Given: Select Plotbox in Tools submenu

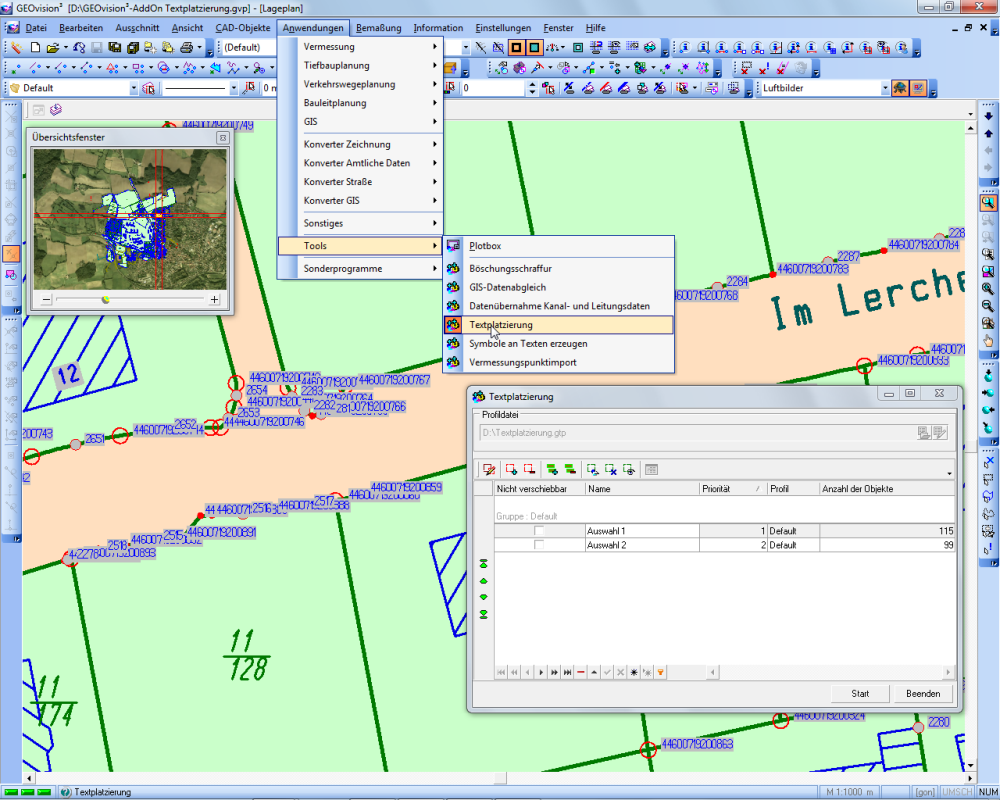Looking at the screenshot, I should coord(559,246).
